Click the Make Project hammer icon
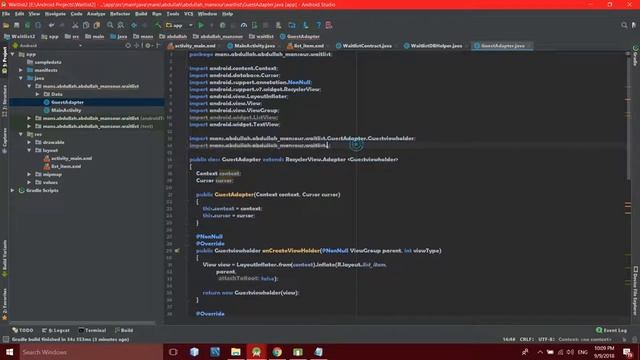Viewport: 640px width, 360px height. (x=158, y=25)
